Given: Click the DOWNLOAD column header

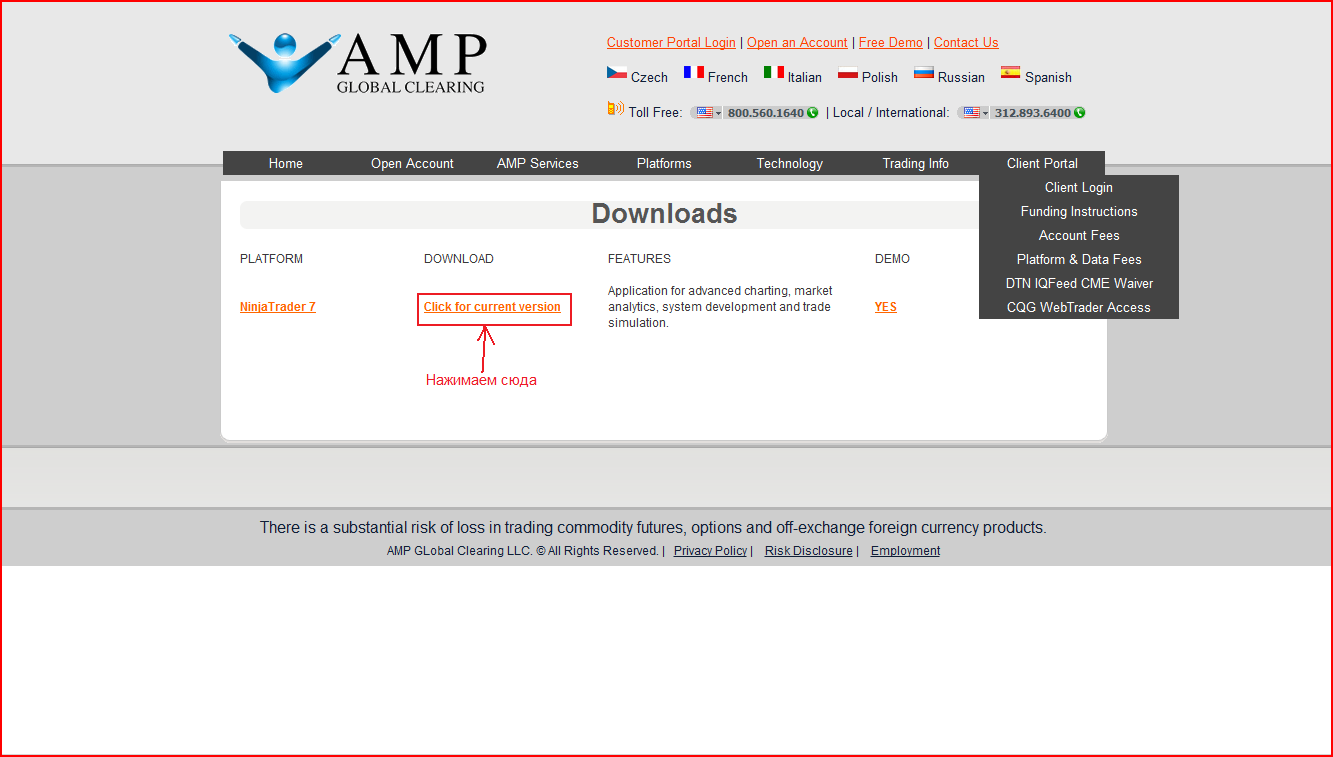Looking at the screenshot, I should (459, 259).
